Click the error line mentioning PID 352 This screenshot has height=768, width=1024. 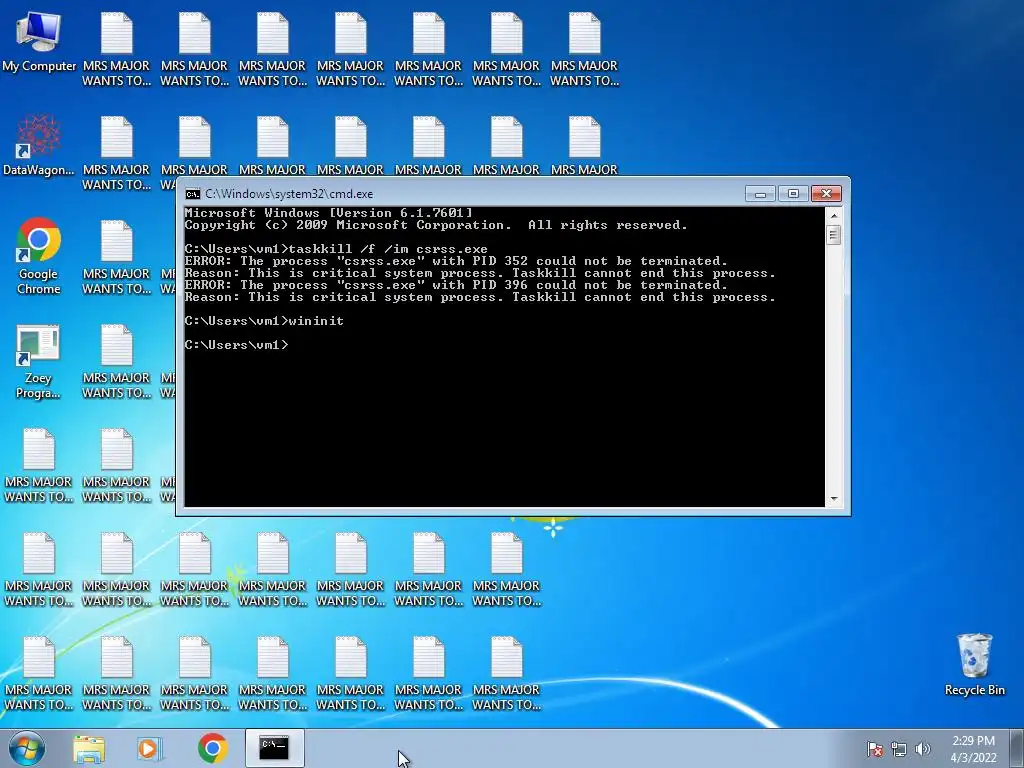(x=456, y=261)
